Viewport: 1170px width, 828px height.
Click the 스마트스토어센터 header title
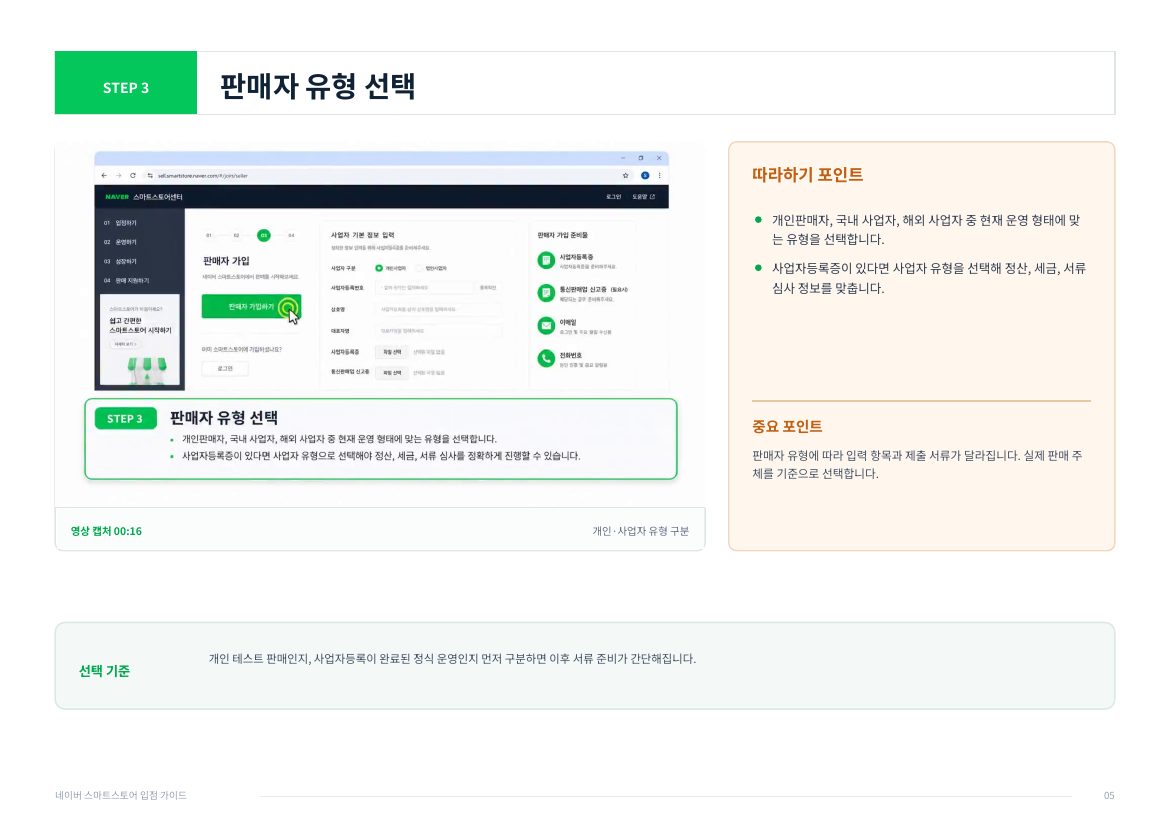click(157, 197)
